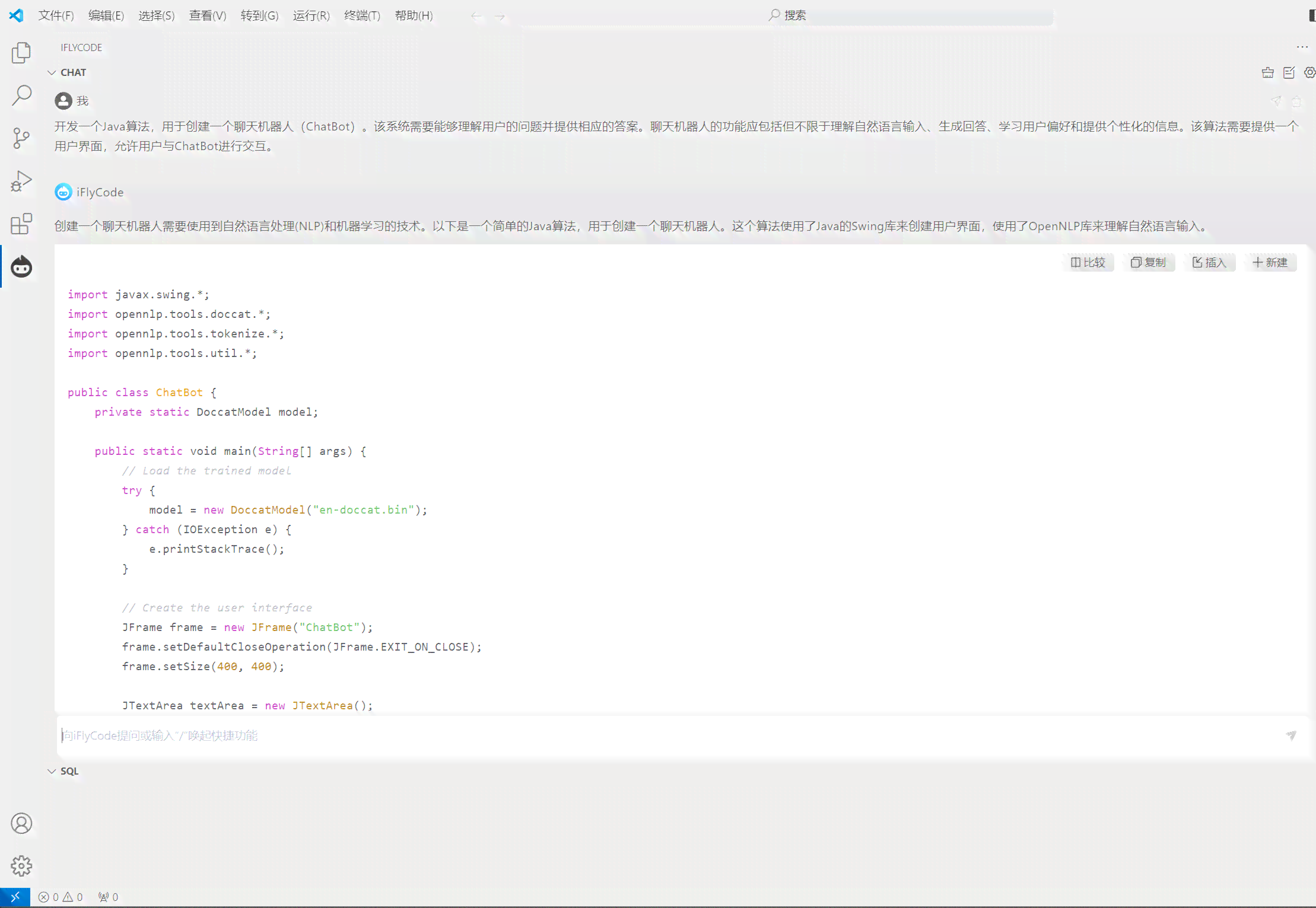
Task: Click the 'JTextArea textArea = new JTextArea();' line
Action: (x=247, y=705)
